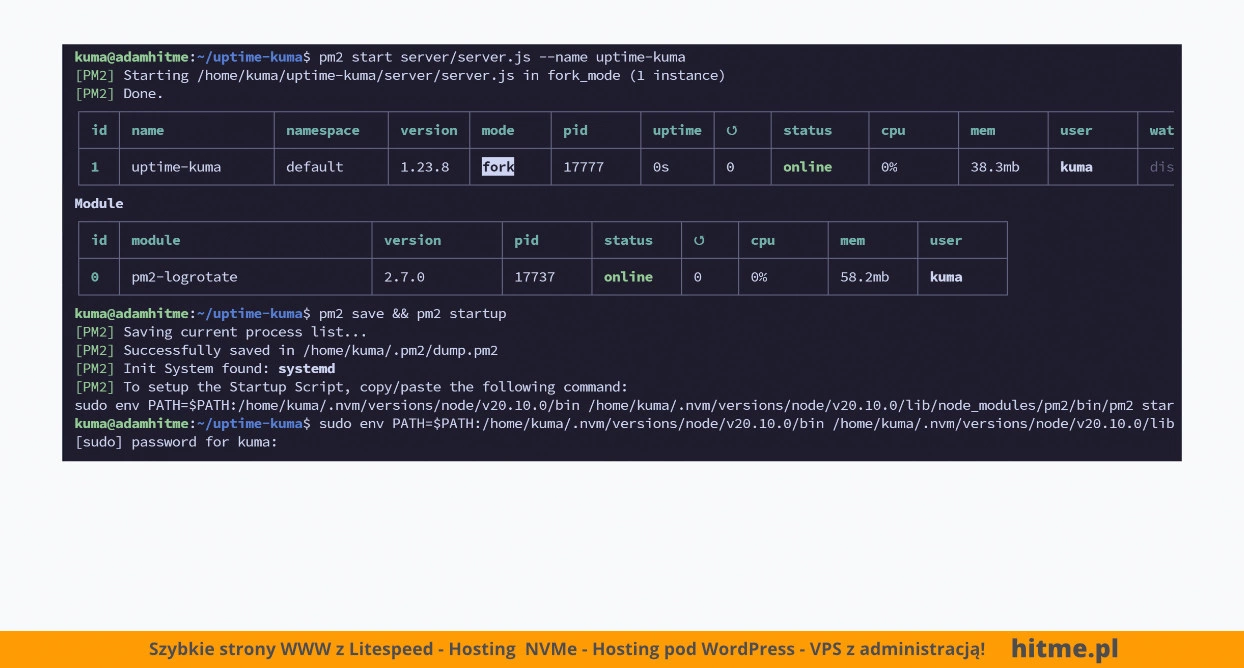Click the 'default' namespace cell
1244x668 pixels.
point(314,167)
